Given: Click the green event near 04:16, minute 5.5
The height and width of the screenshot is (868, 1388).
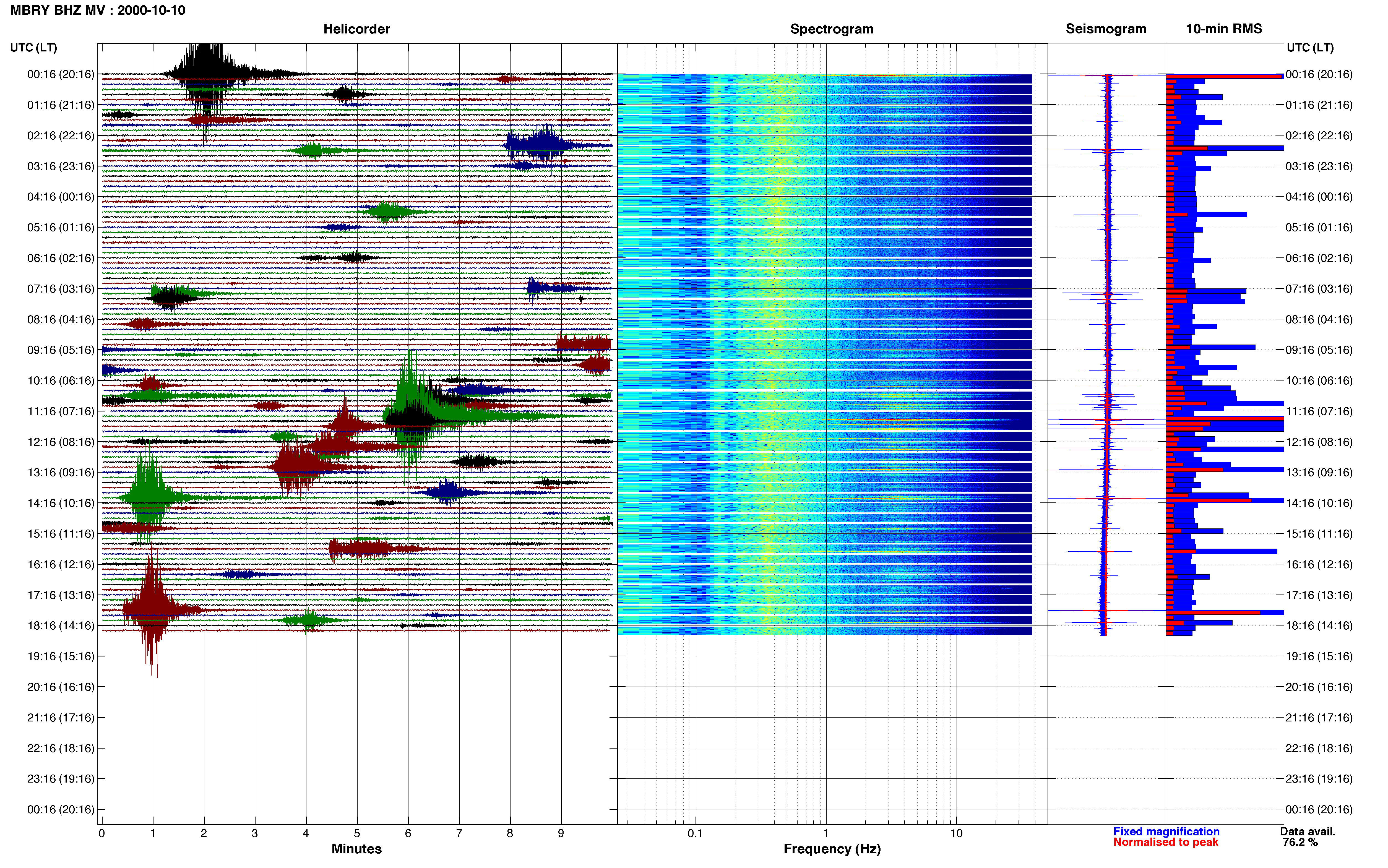Looking at the screenshot, I should pos(388,212).
